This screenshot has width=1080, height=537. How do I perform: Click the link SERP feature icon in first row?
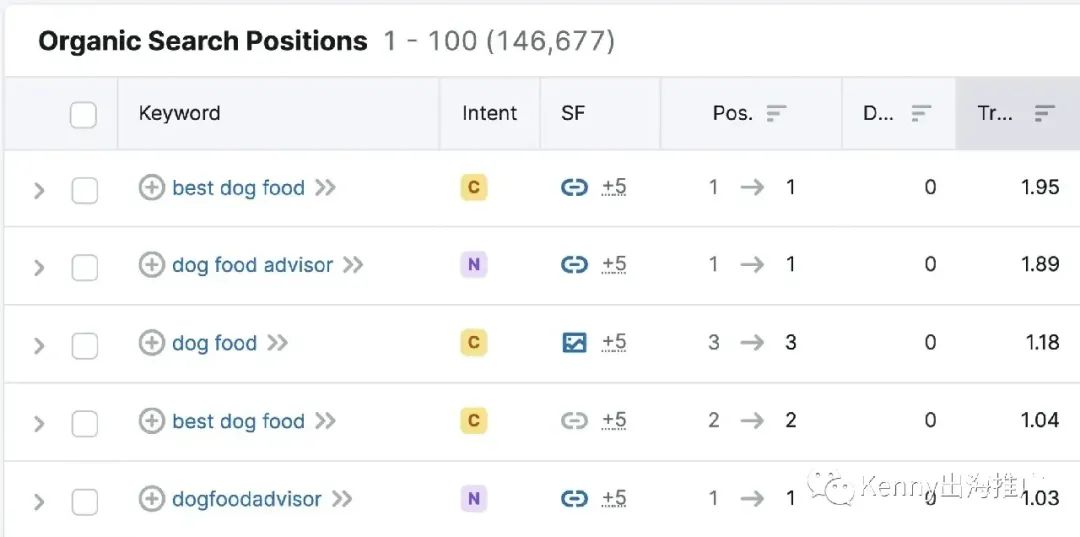click(574, 187)
